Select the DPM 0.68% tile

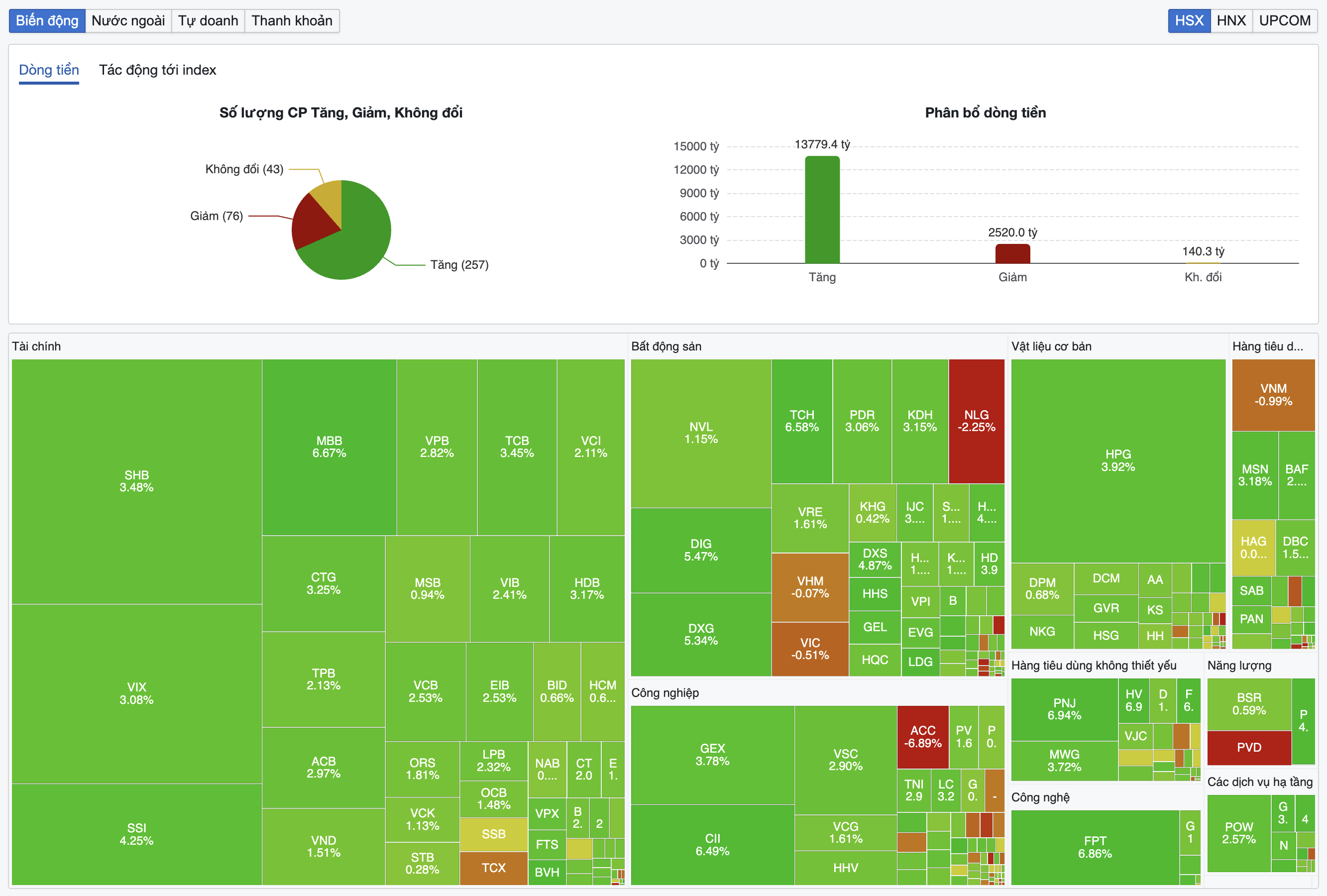click(1042, 589)
